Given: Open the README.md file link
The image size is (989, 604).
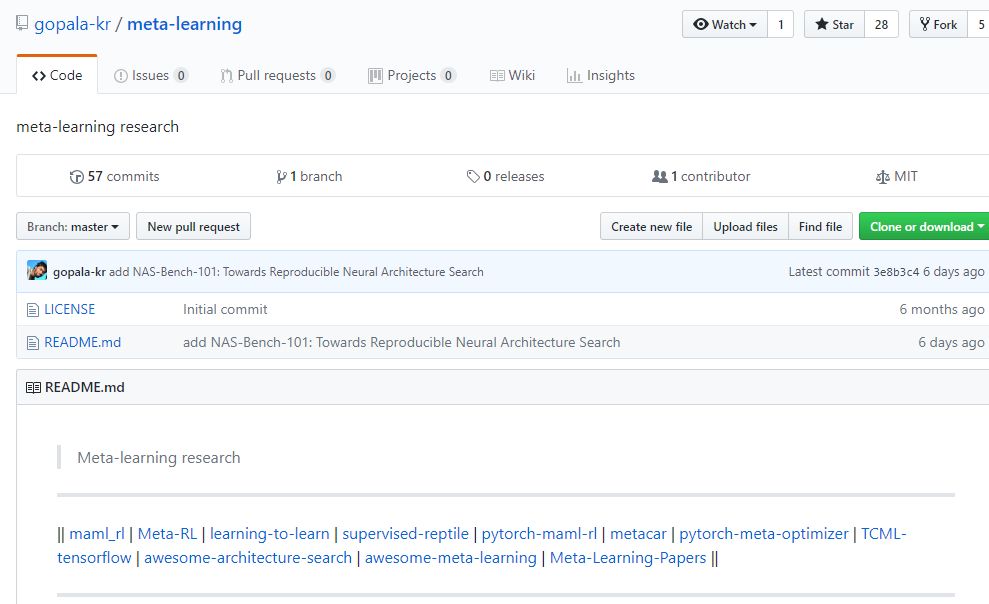Looking at the screenshot, I should coord(82,342).
